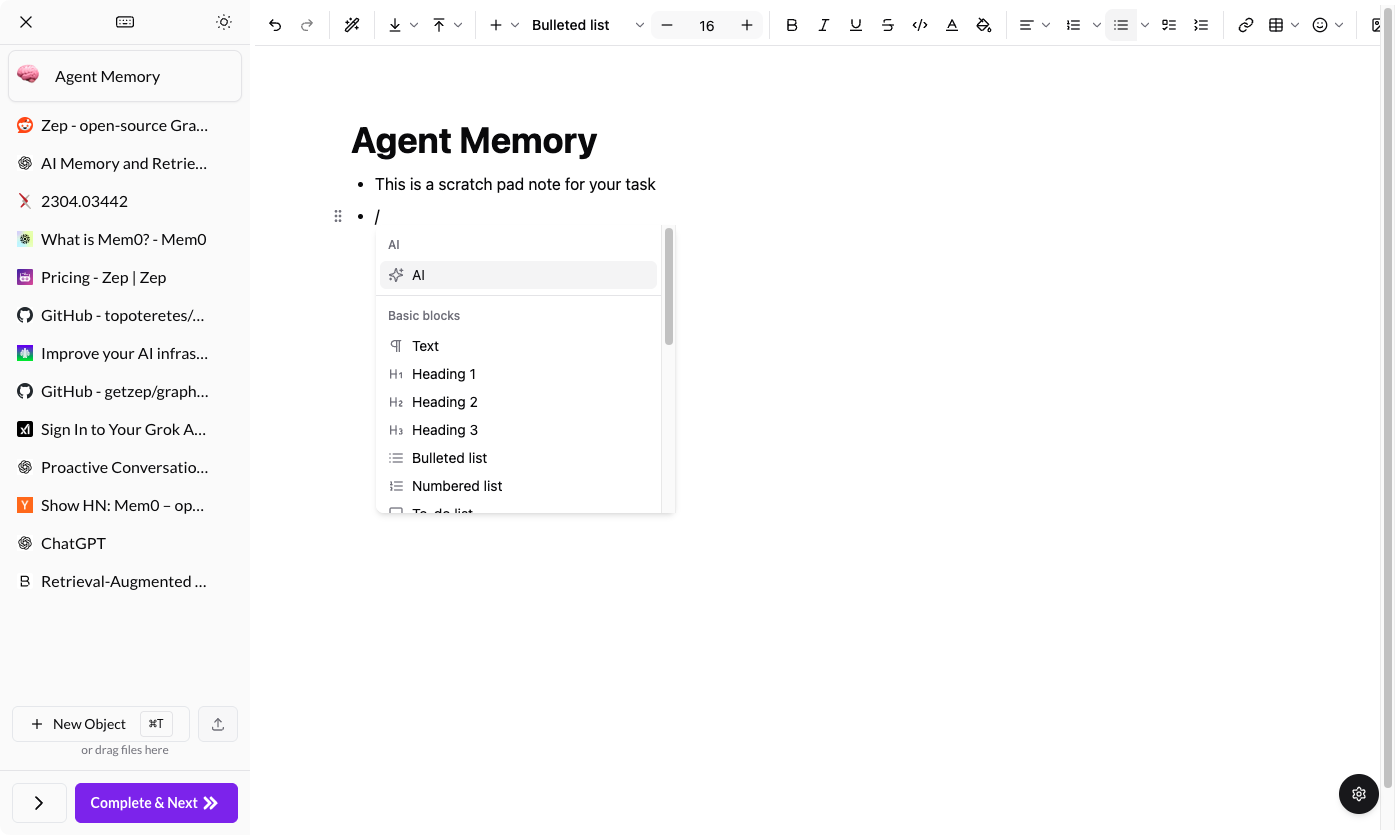Expand the alignment dropdown chevron
1400x835 pixels.
pyautogui.click(x=1046, y=25)
